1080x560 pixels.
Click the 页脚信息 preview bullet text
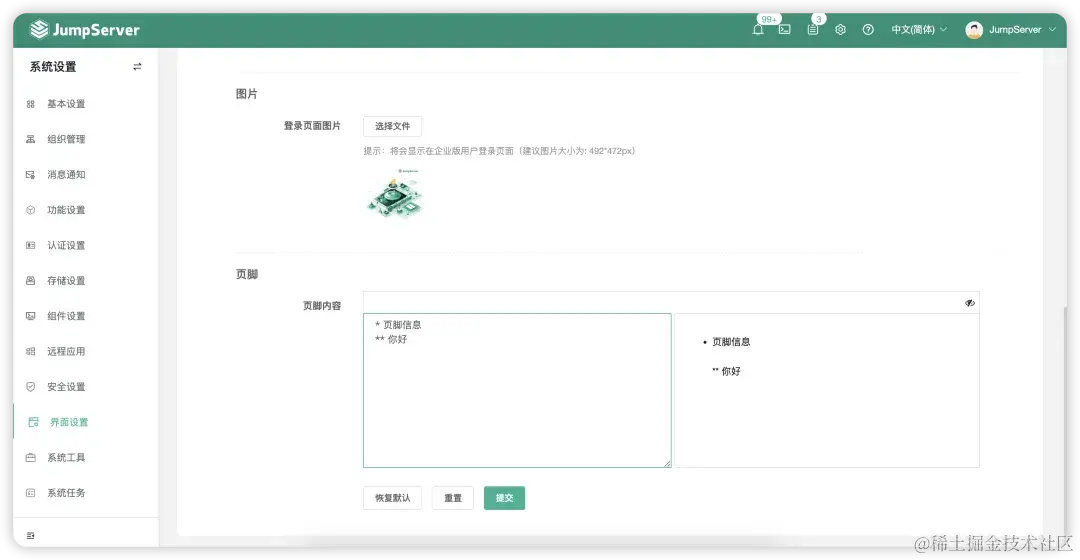point(731,342)
